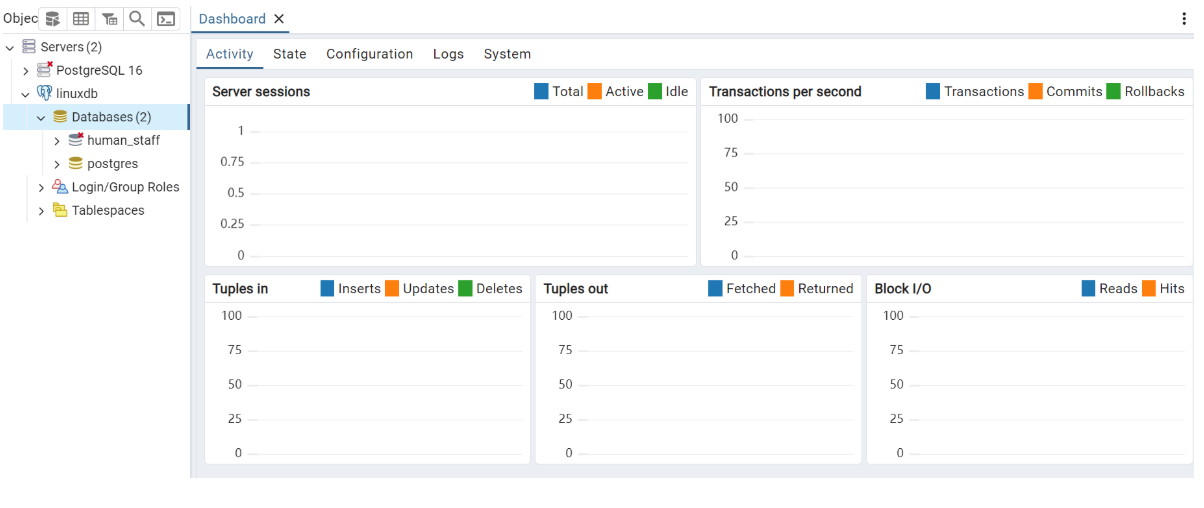Open the Query Tool toolbar icon

pyautogui.click(x=53, y=19)
